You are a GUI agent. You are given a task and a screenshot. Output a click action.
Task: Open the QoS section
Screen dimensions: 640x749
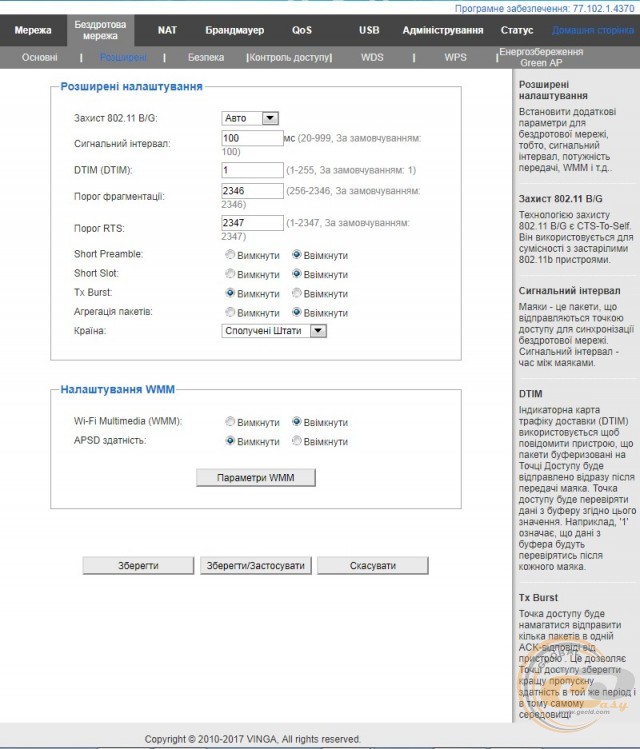301,30
